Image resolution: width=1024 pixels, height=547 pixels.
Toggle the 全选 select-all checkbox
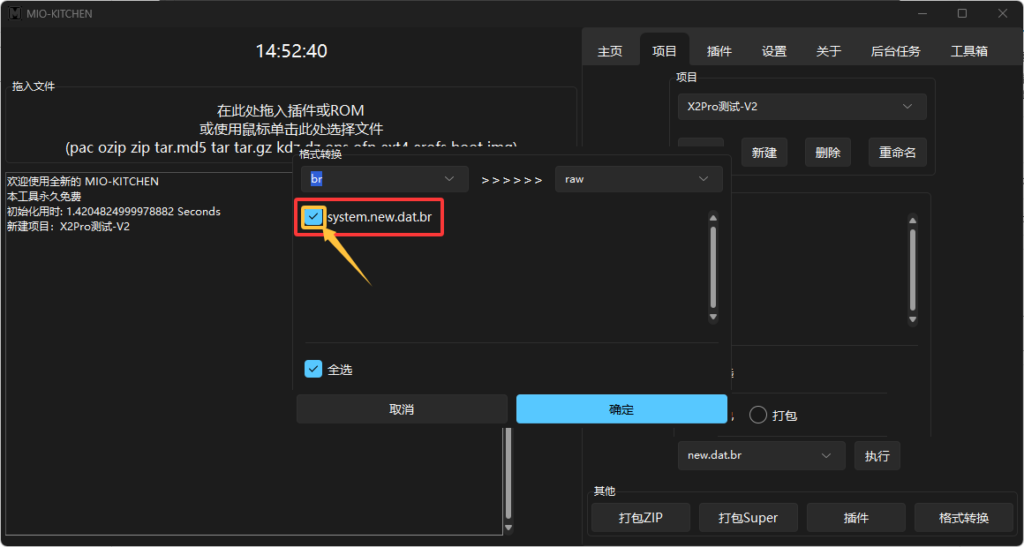coord(314,369)
